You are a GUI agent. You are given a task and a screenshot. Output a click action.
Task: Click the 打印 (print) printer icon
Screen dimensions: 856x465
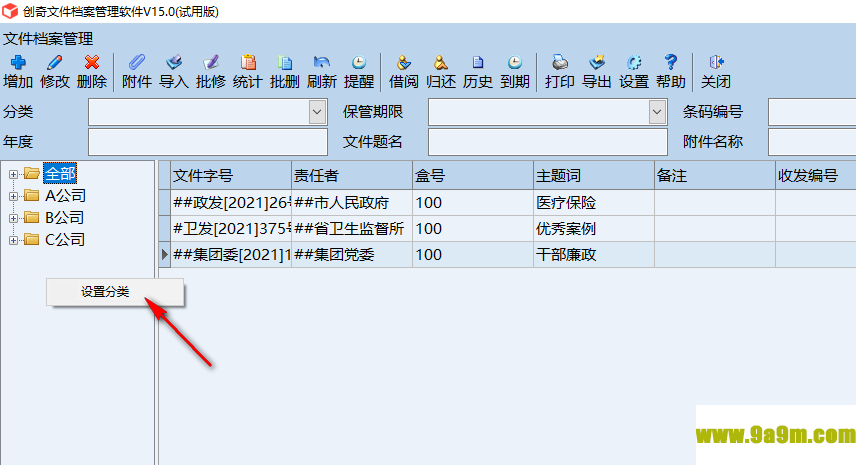(560, 63)
